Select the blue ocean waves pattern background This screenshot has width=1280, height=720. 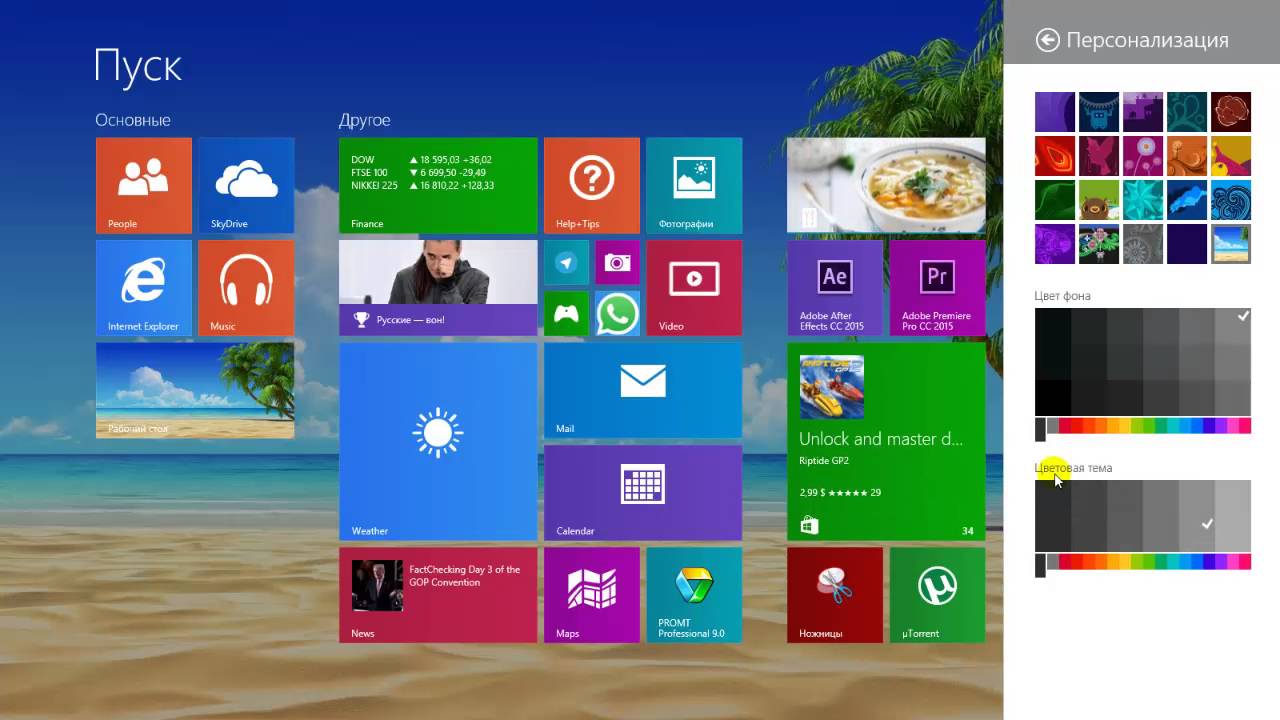pos(1231,200)
